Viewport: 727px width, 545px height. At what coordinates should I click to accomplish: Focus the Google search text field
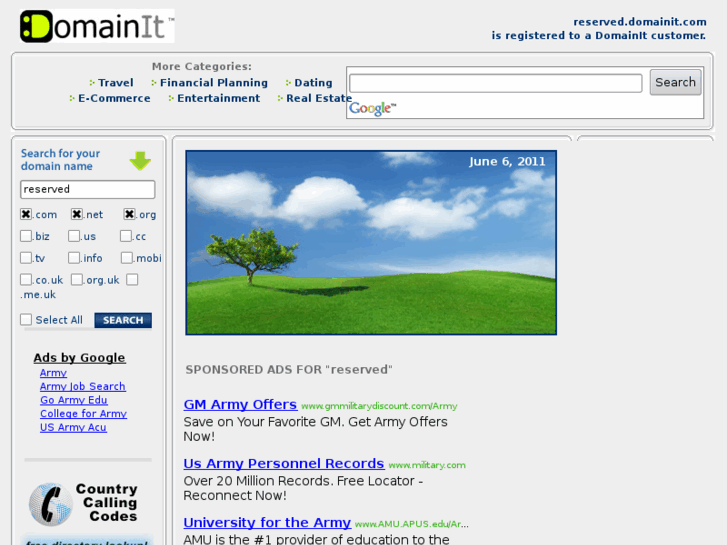click(496, 83)
